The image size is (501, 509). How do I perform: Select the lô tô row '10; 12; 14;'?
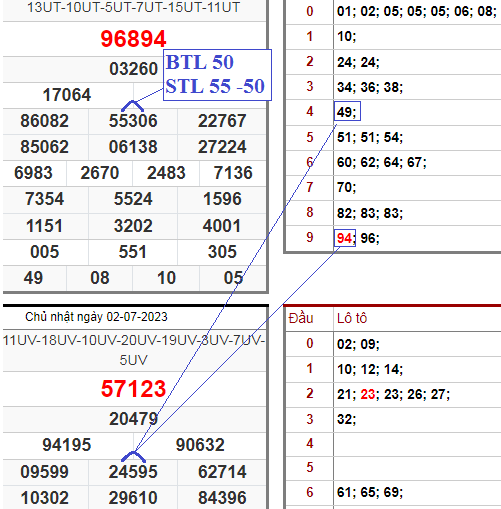370,369
